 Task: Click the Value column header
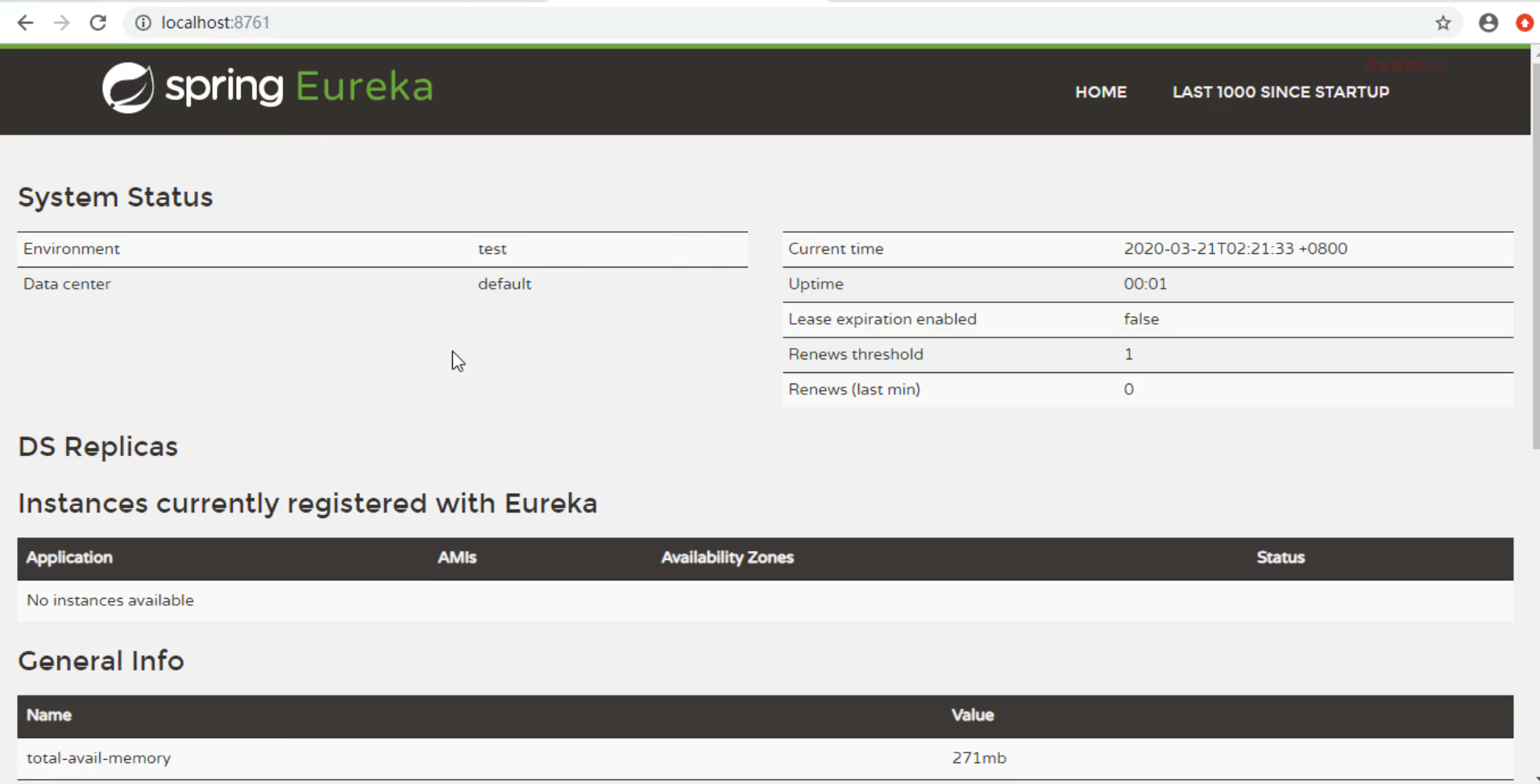point(973,716)
